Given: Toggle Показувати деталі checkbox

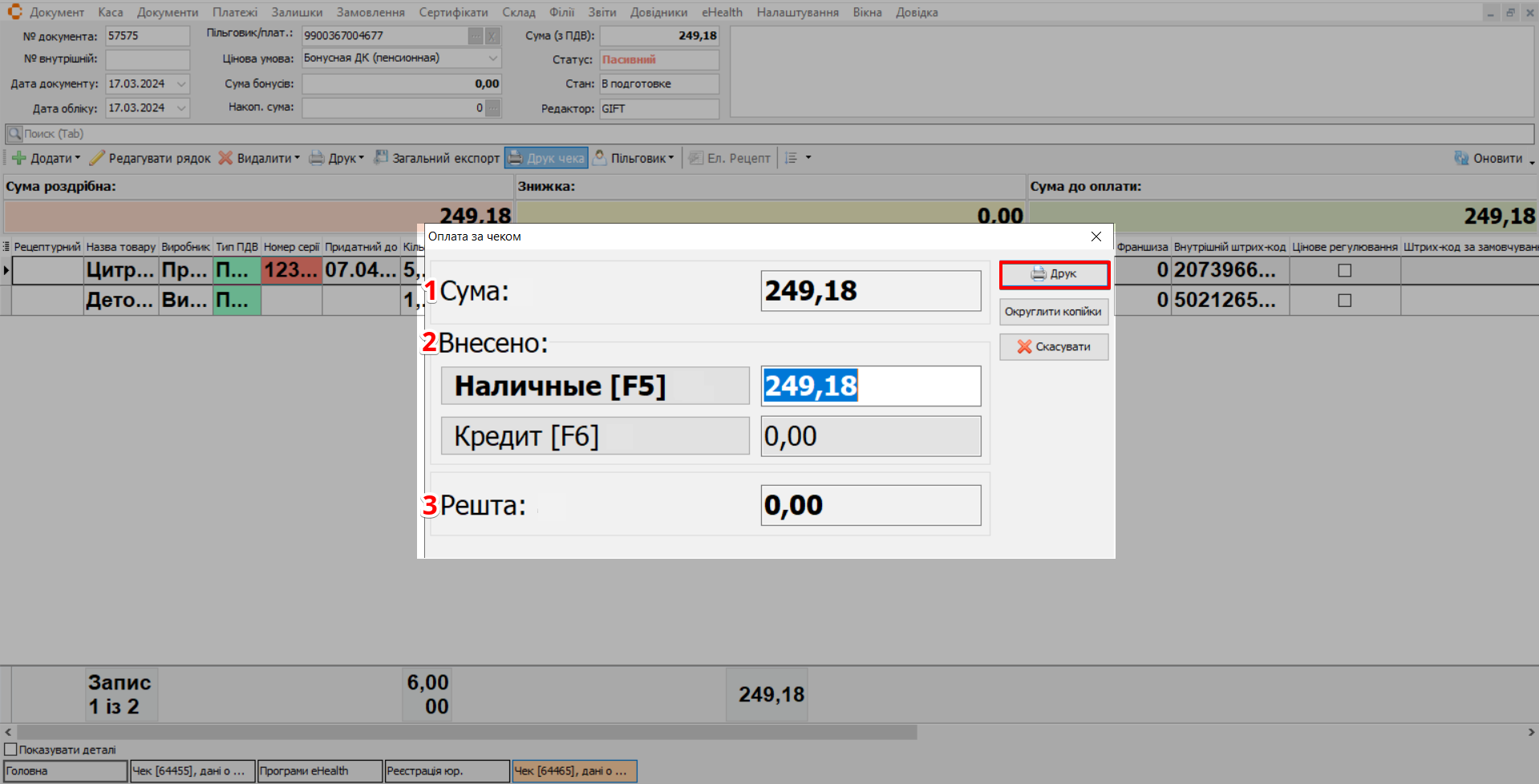Looking at the screenshot, I should click(x=11, y=750).
